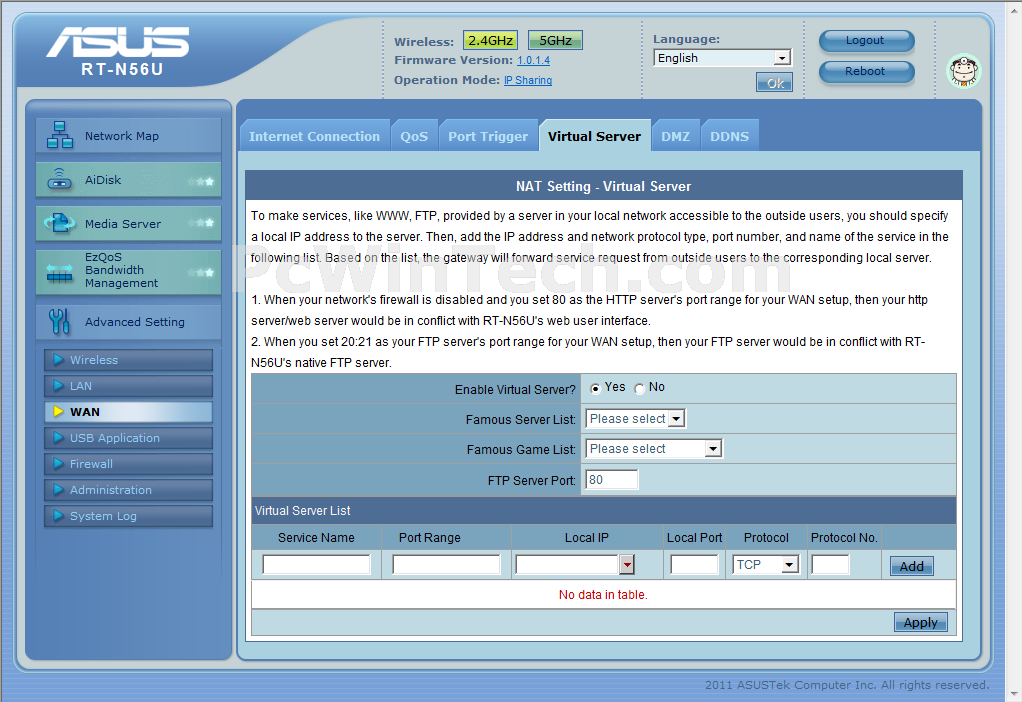Open the Famous Server List dropdown
1022x702 pixels.
(x=635, y=418)
